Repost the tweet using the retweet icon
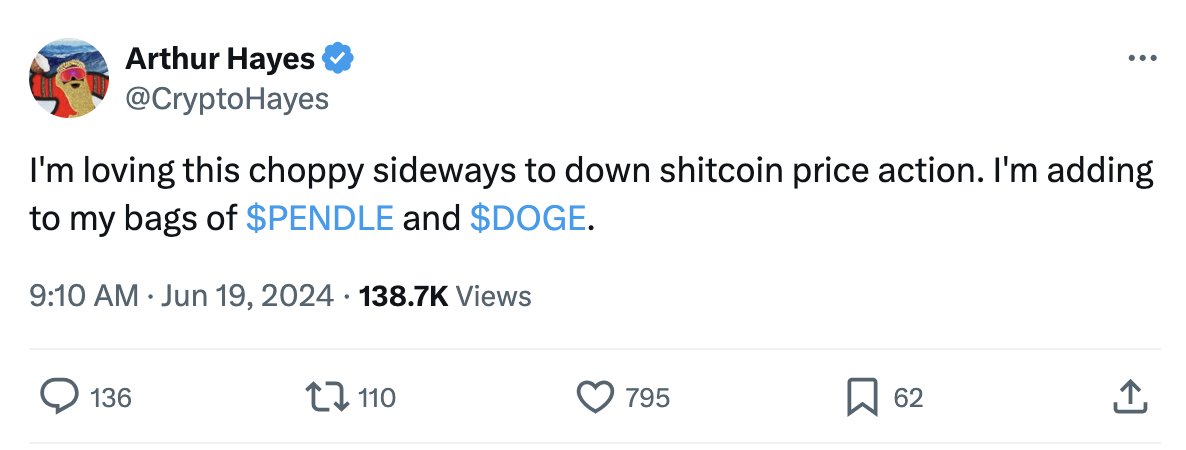The image size is (1186, 450). 332,398
